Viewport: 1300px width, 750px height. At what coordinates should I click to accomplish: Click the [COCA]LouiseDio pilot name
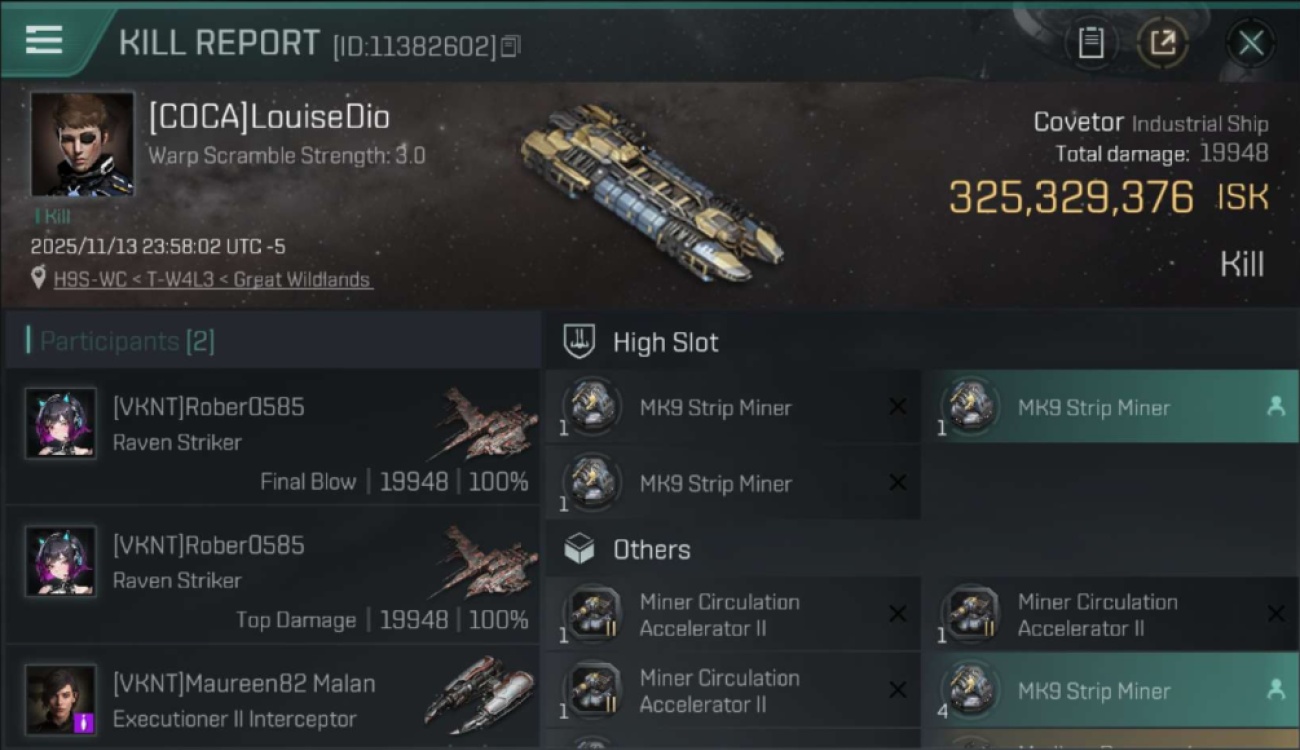coord(269,117)
